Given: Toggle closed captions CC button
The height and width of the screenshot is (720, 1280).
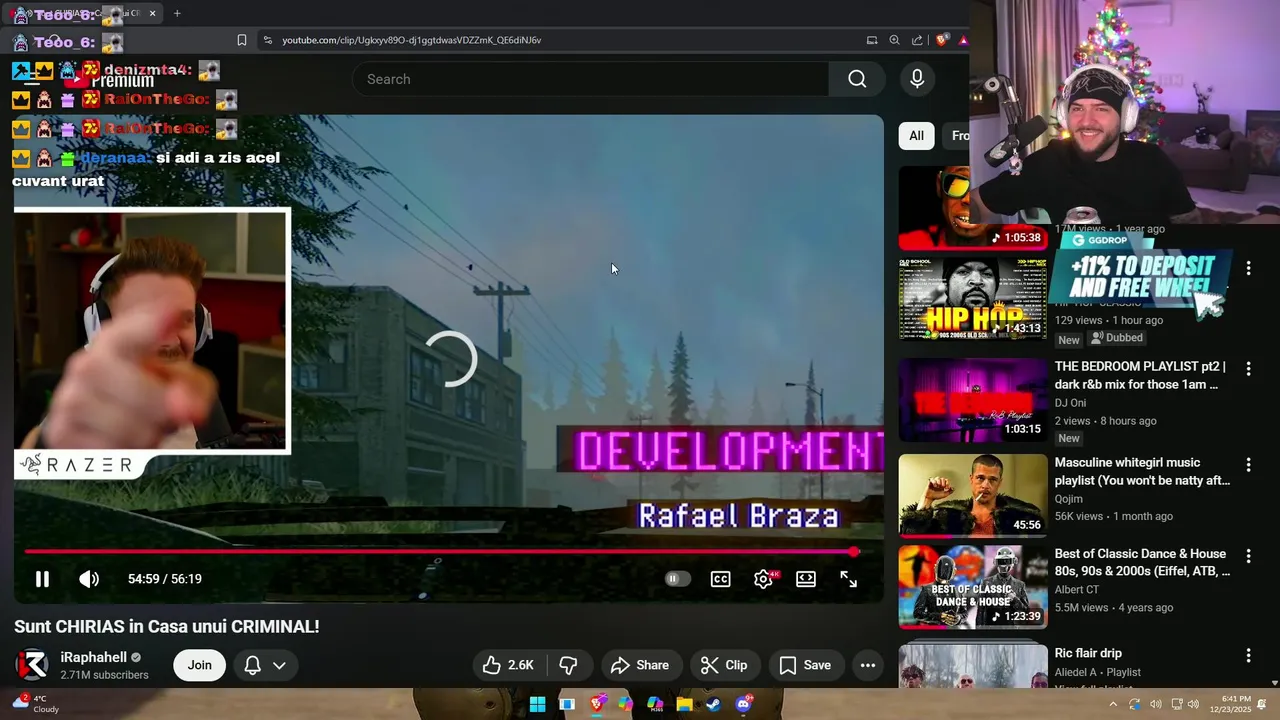Looking at the screenshot, I should coord(720,579).
